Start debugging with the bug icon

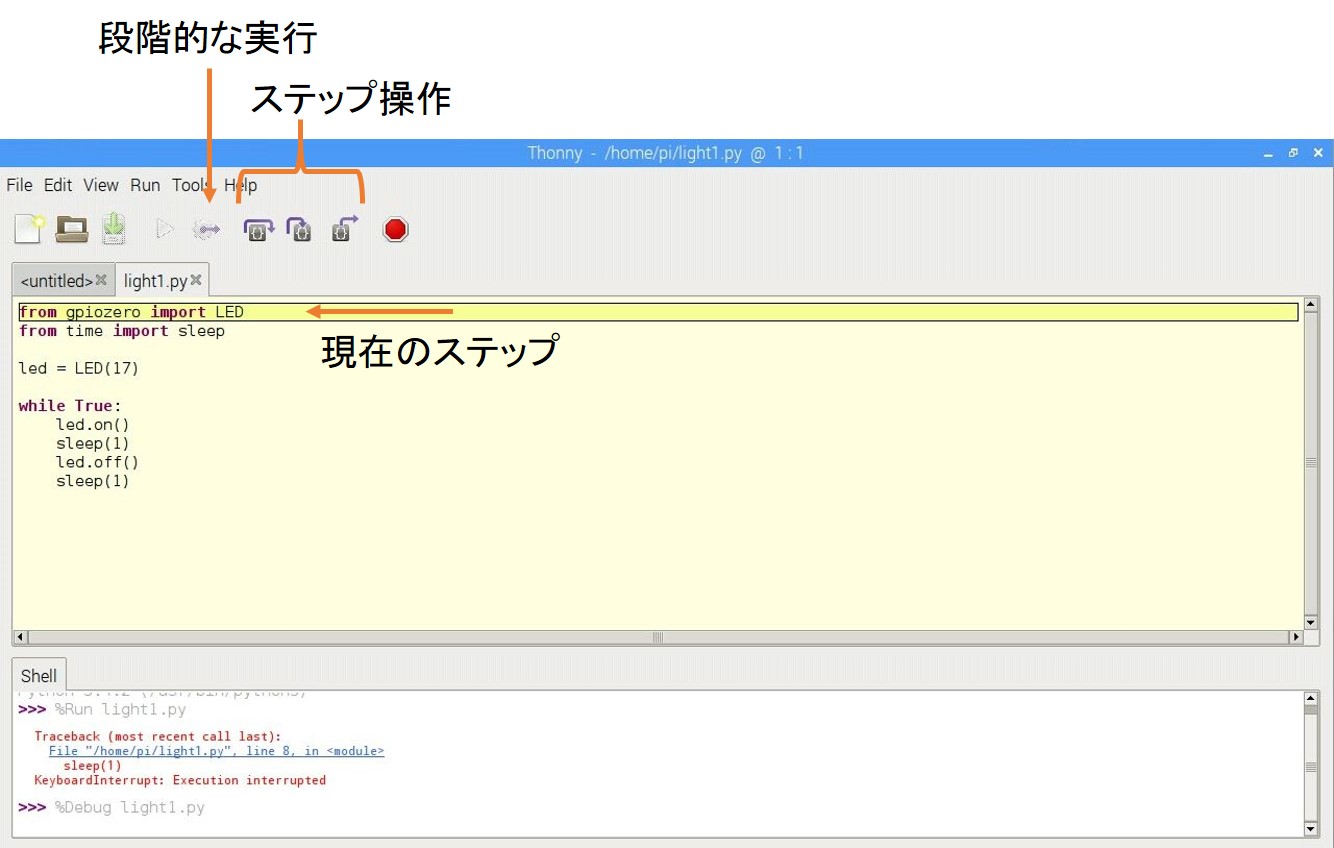[x=207, y=230]
